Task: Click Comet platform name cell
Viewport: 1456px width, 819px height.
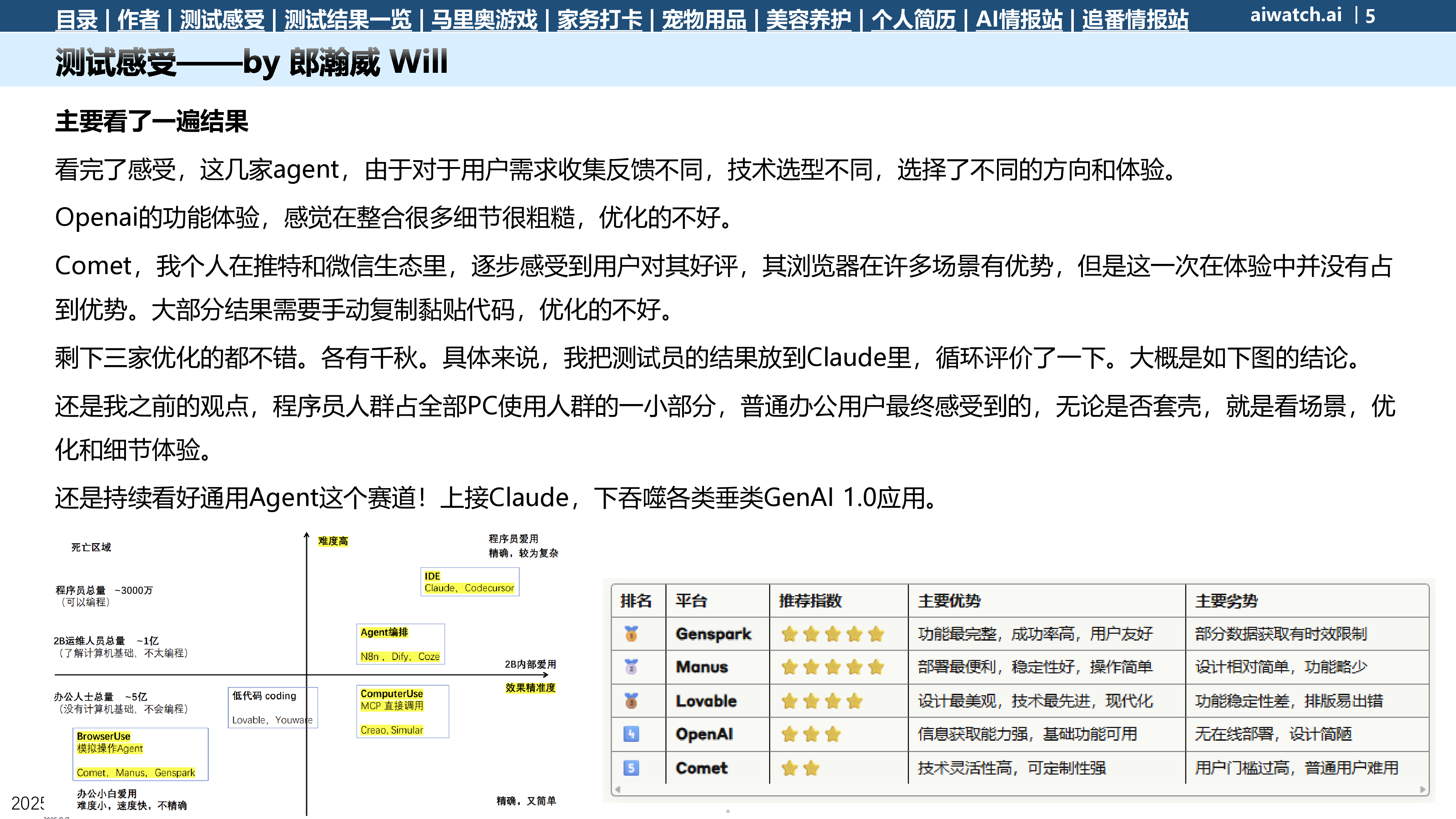Action: tap(701, 768)
